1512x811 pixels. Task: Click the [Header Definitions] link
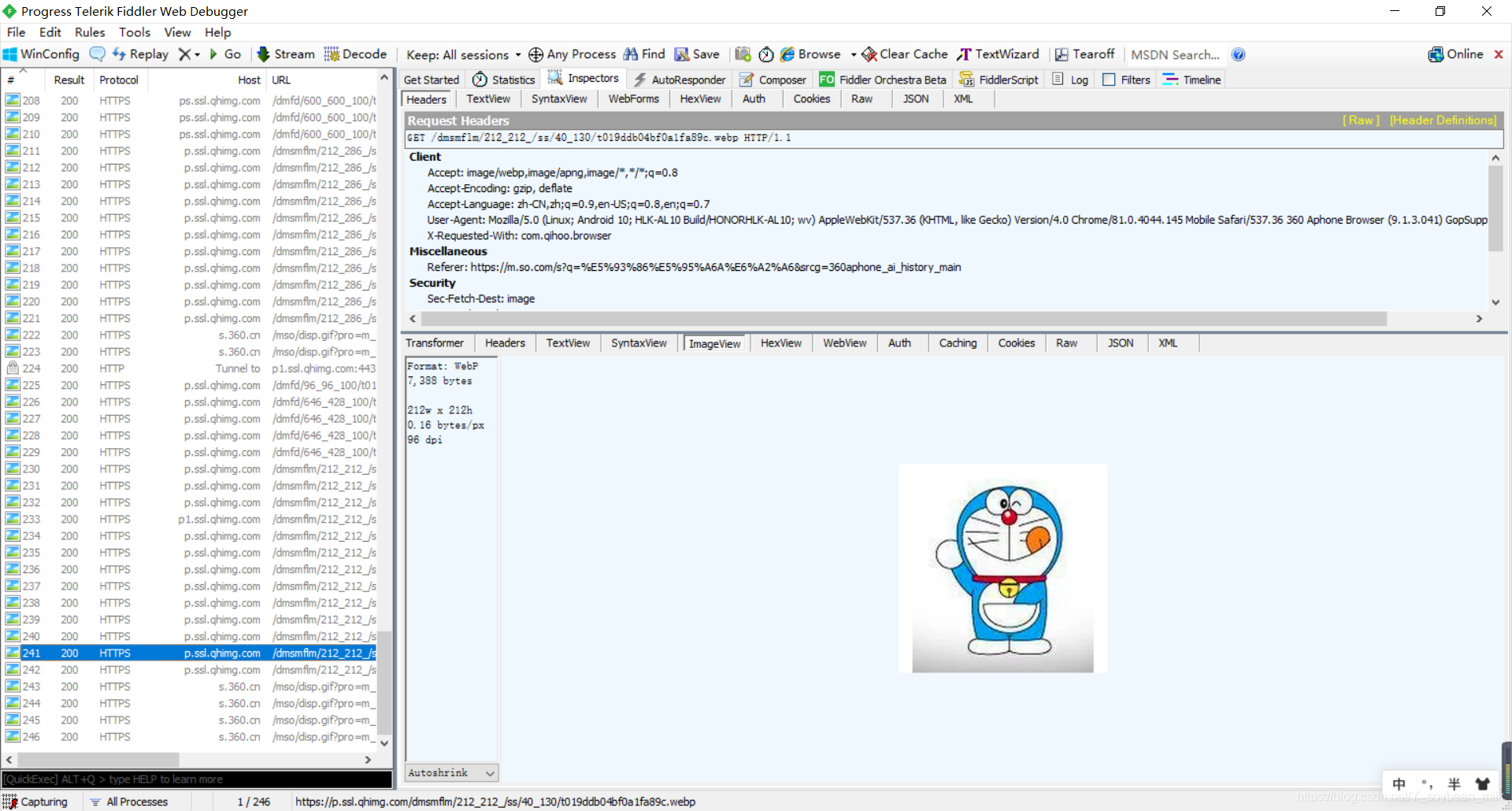1443,120
